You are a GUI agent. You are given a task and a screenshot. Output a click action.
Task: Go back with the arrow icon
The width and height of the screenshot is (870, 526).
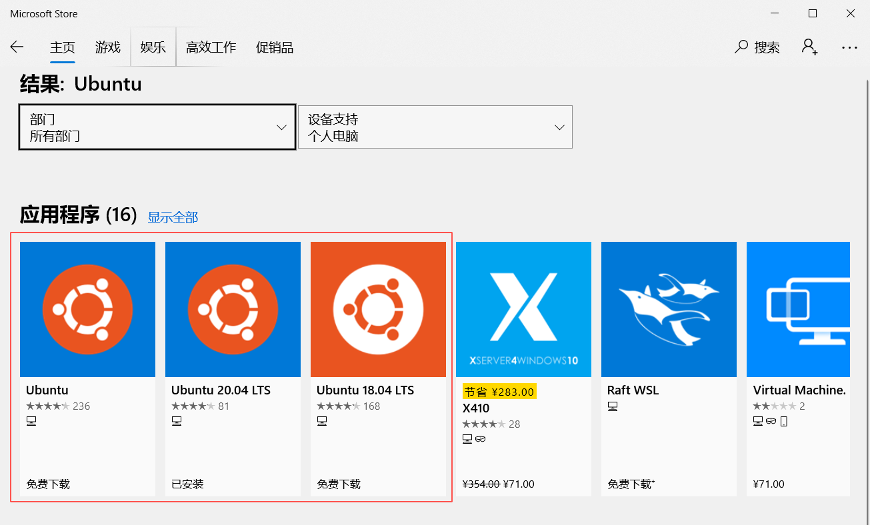click(17, 47)
